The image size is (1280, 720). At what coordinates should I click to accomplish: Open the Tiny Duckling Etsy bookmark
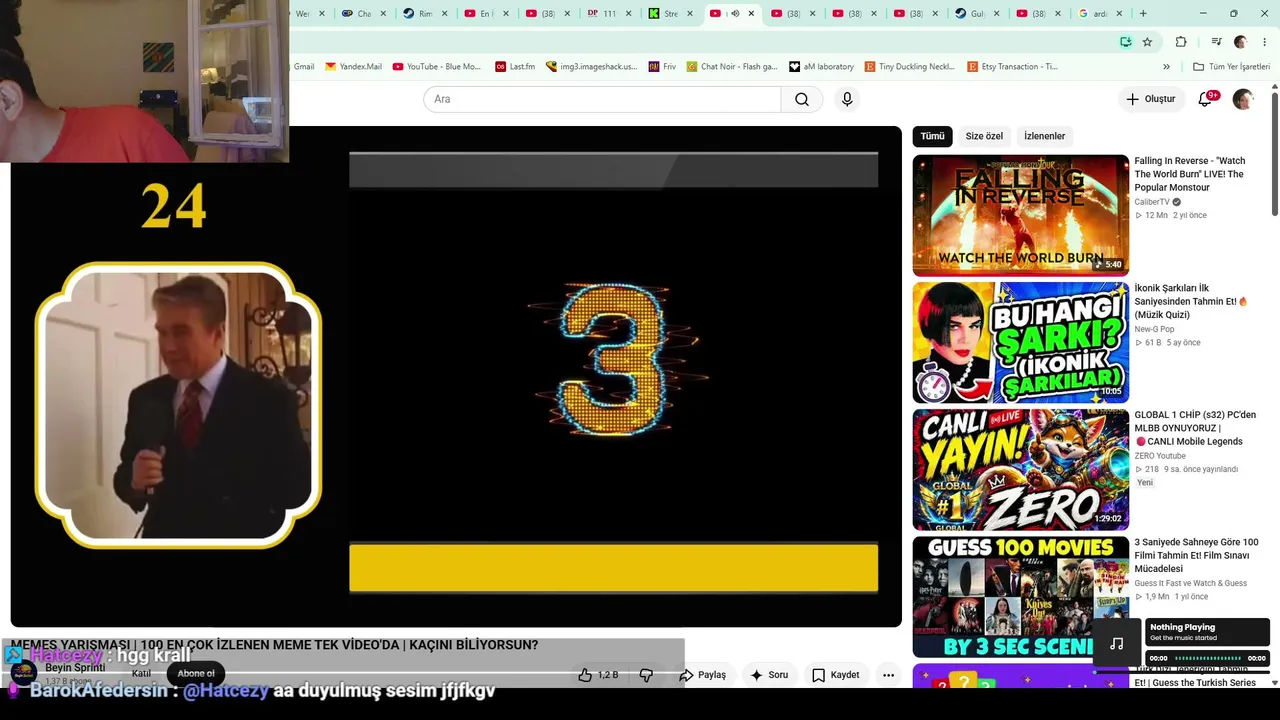pos(910,67)
